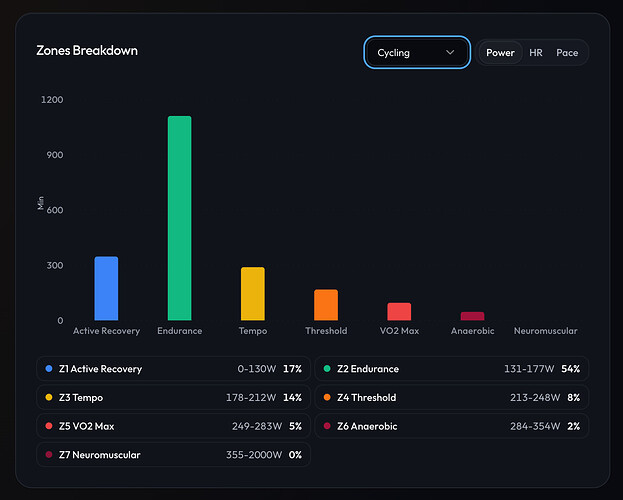
Task: Select the Z1 Active Recovery legend row
Action: coord(173,369)
